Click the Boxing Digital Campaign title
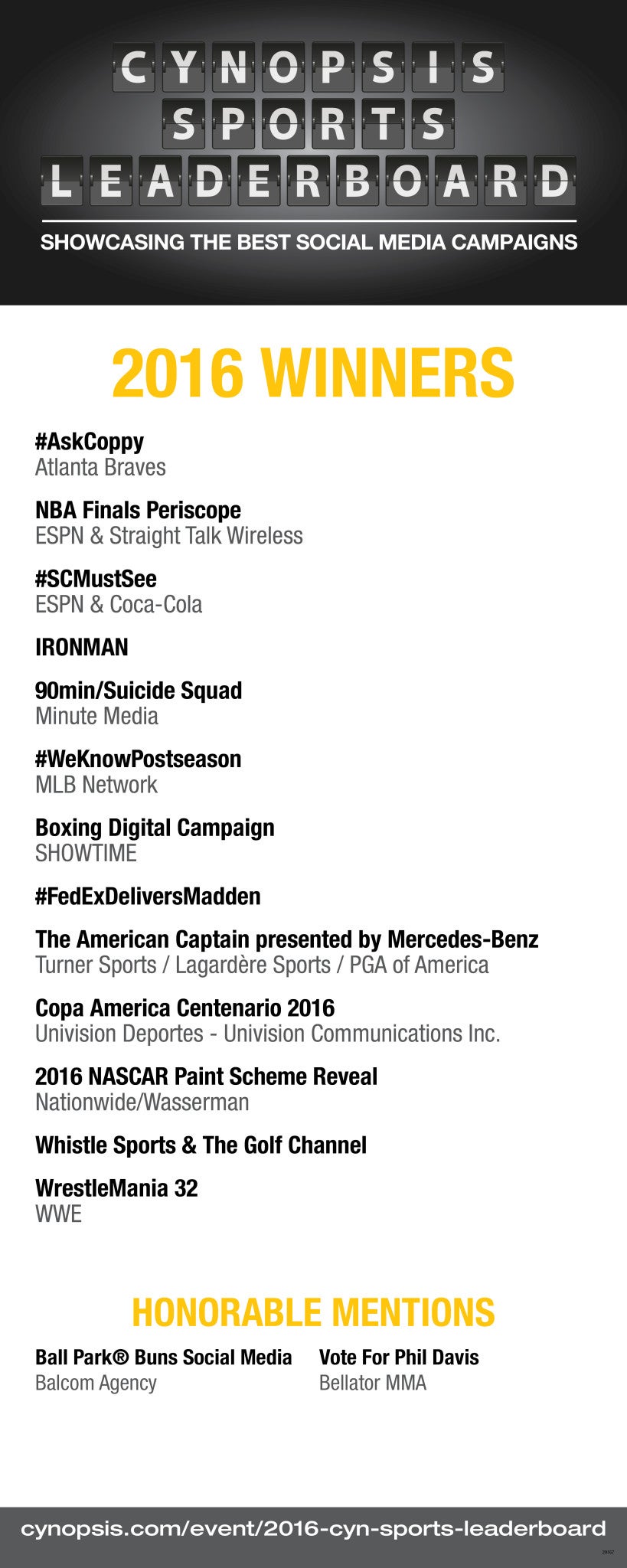The width and height of the screenshot is (627, 1568). tap(155, 828)
